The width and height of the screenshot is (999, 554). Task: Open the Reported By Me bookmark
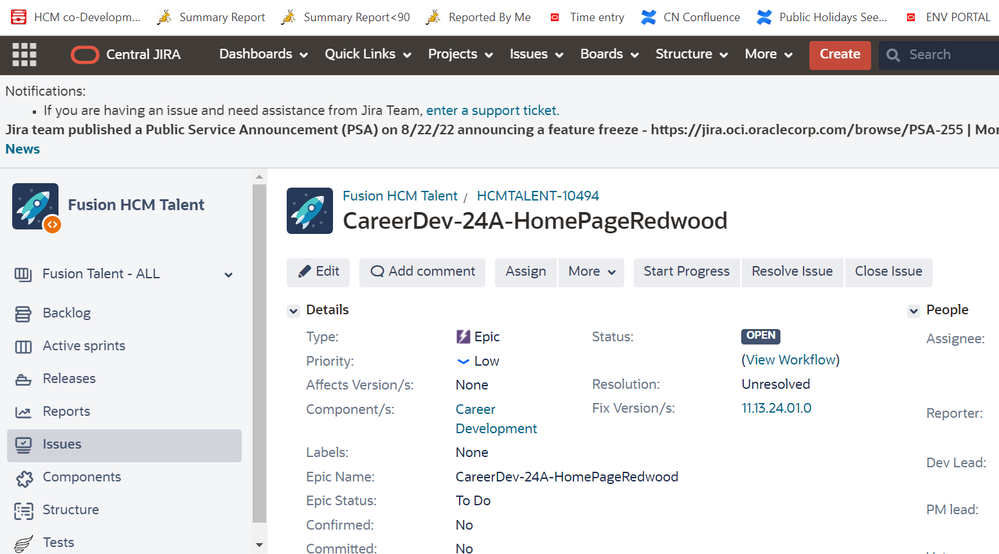[478, 17]
